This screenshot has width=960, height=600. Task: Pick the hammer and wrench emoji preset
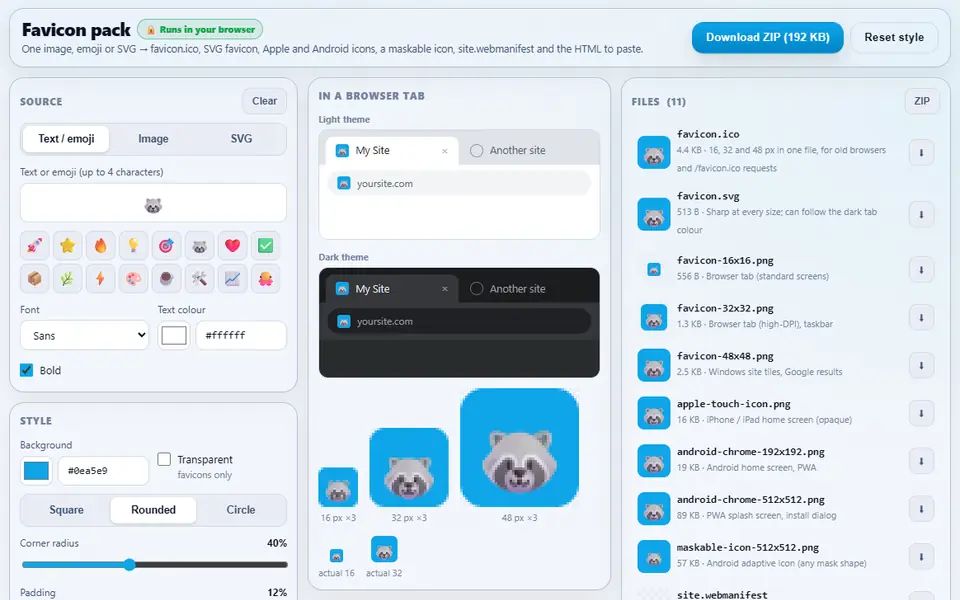coord(200,279)
